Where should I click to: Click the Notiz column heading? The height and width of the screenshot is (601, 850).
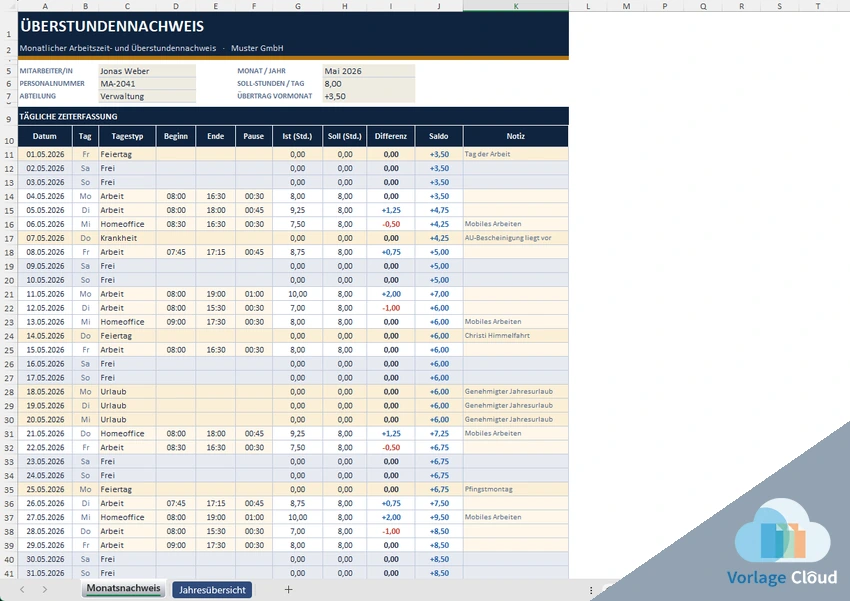516,136
